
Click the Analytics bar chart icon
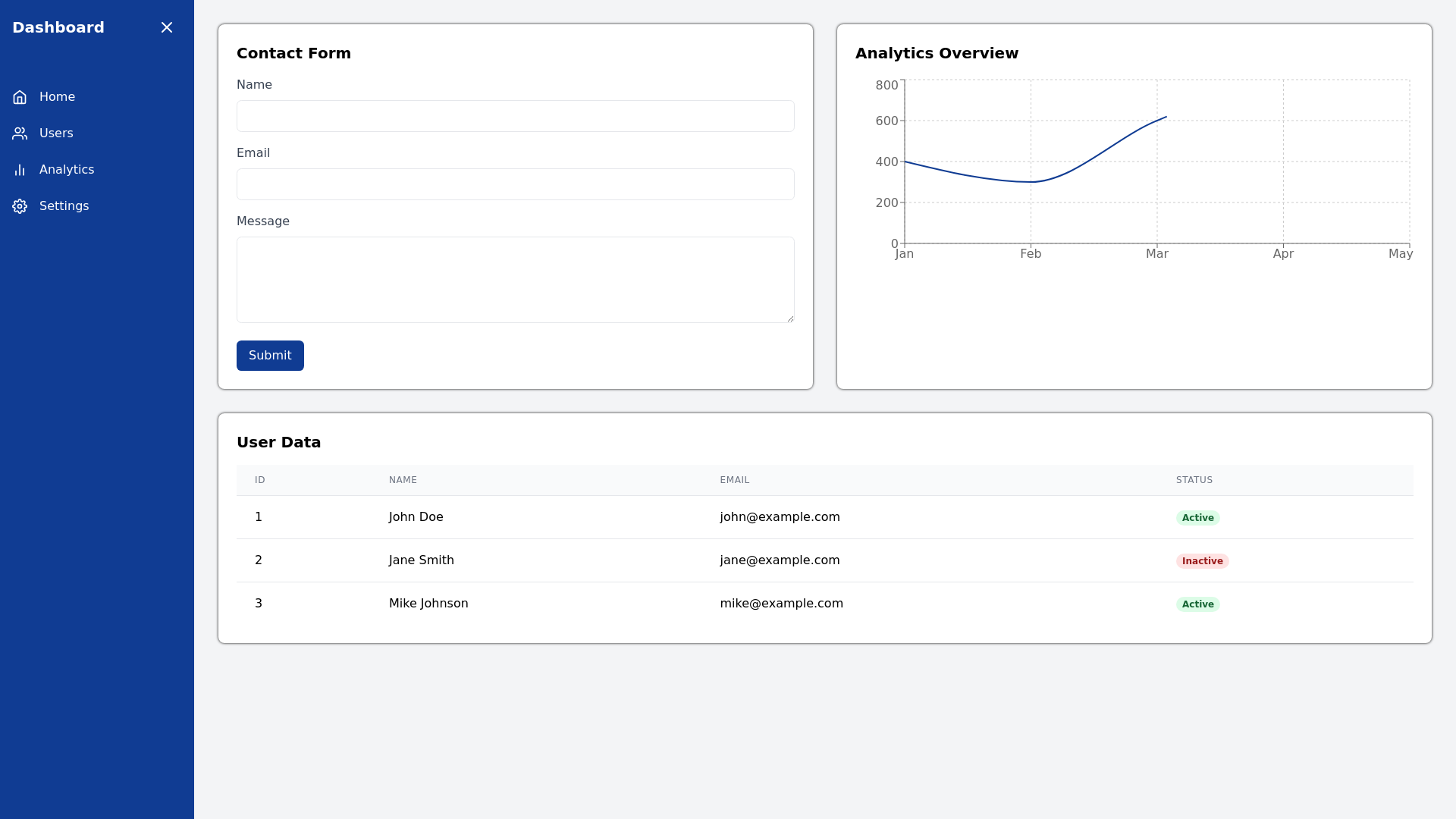20,170
